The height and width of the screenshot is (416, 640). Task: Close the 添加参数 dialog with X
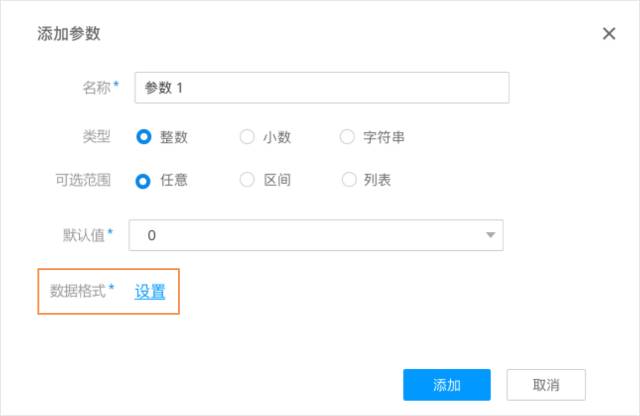pos(608,34)
